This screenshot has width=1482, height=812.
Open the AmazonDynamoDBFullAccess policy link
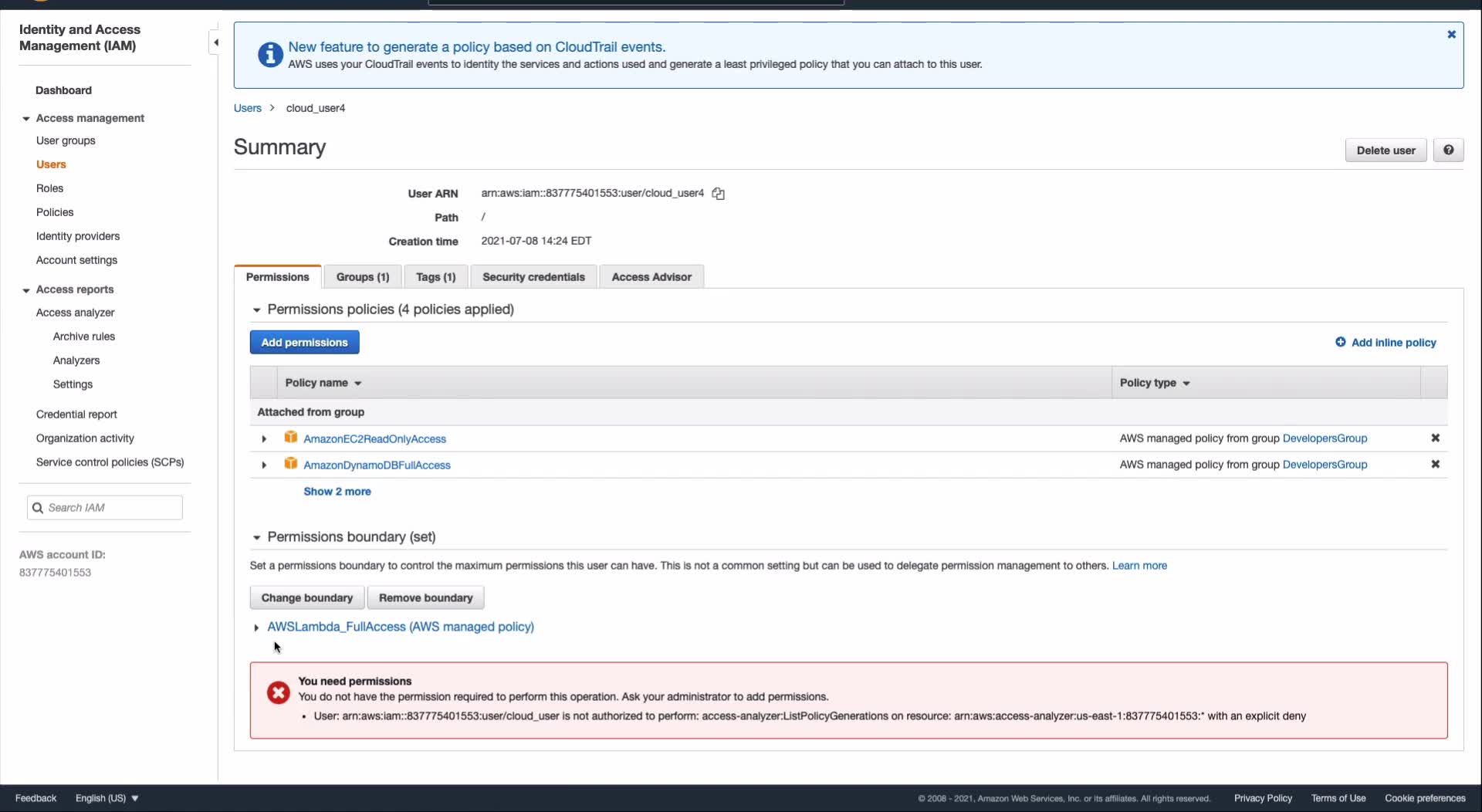[x=377, y=465]
